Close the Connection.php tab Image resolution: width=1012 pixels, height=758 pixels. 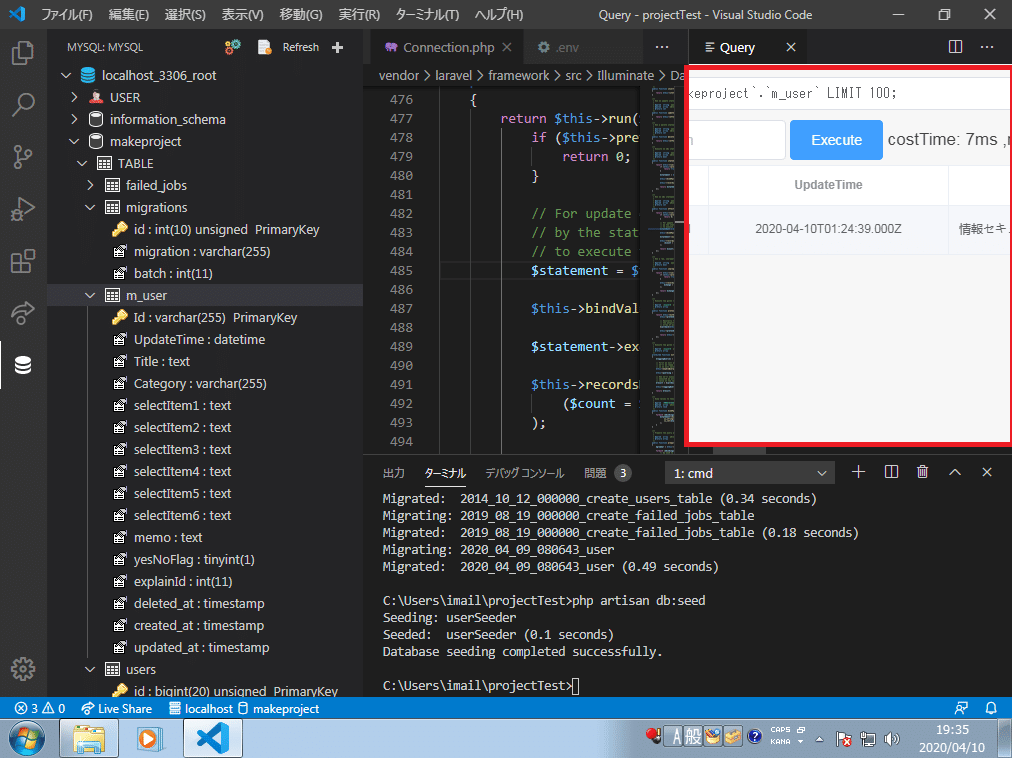point(507,47)
